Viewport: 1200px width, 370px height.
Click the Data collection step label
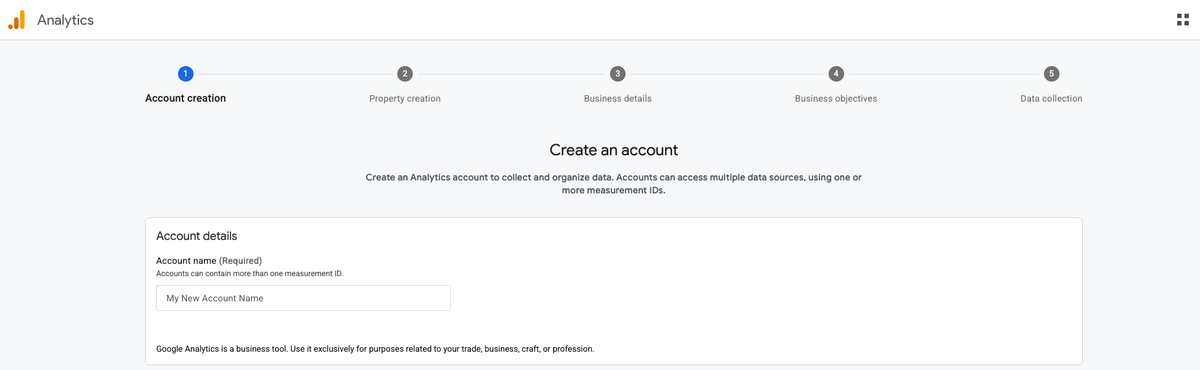1051,99
